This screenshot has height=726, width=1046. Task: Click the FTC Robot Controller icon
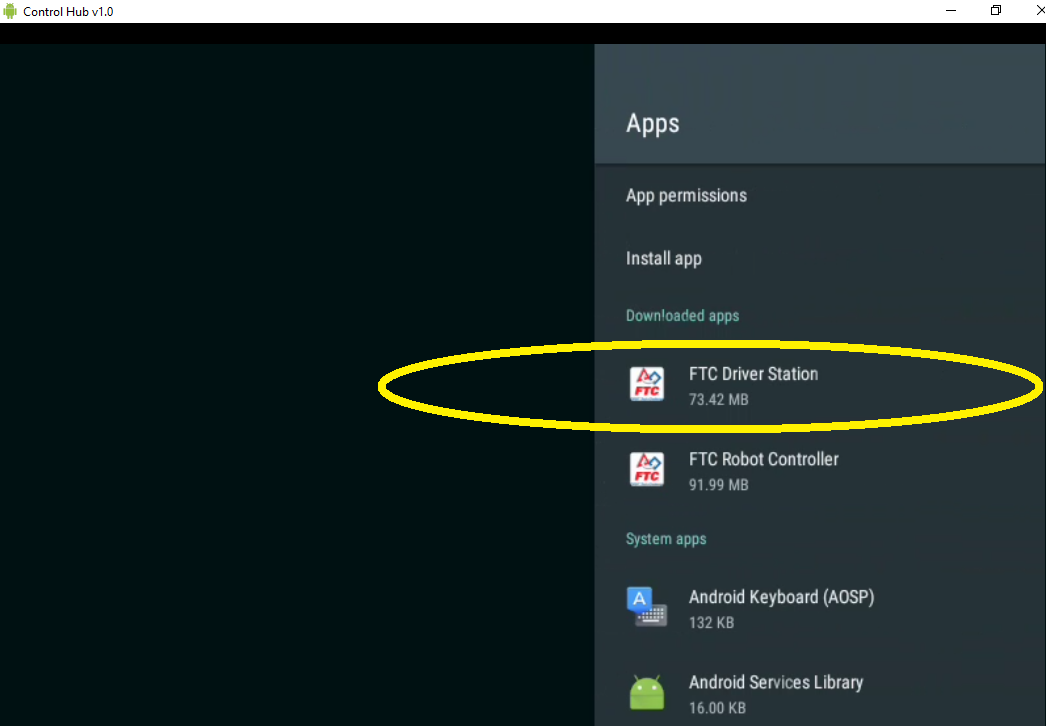pos(646,469)
